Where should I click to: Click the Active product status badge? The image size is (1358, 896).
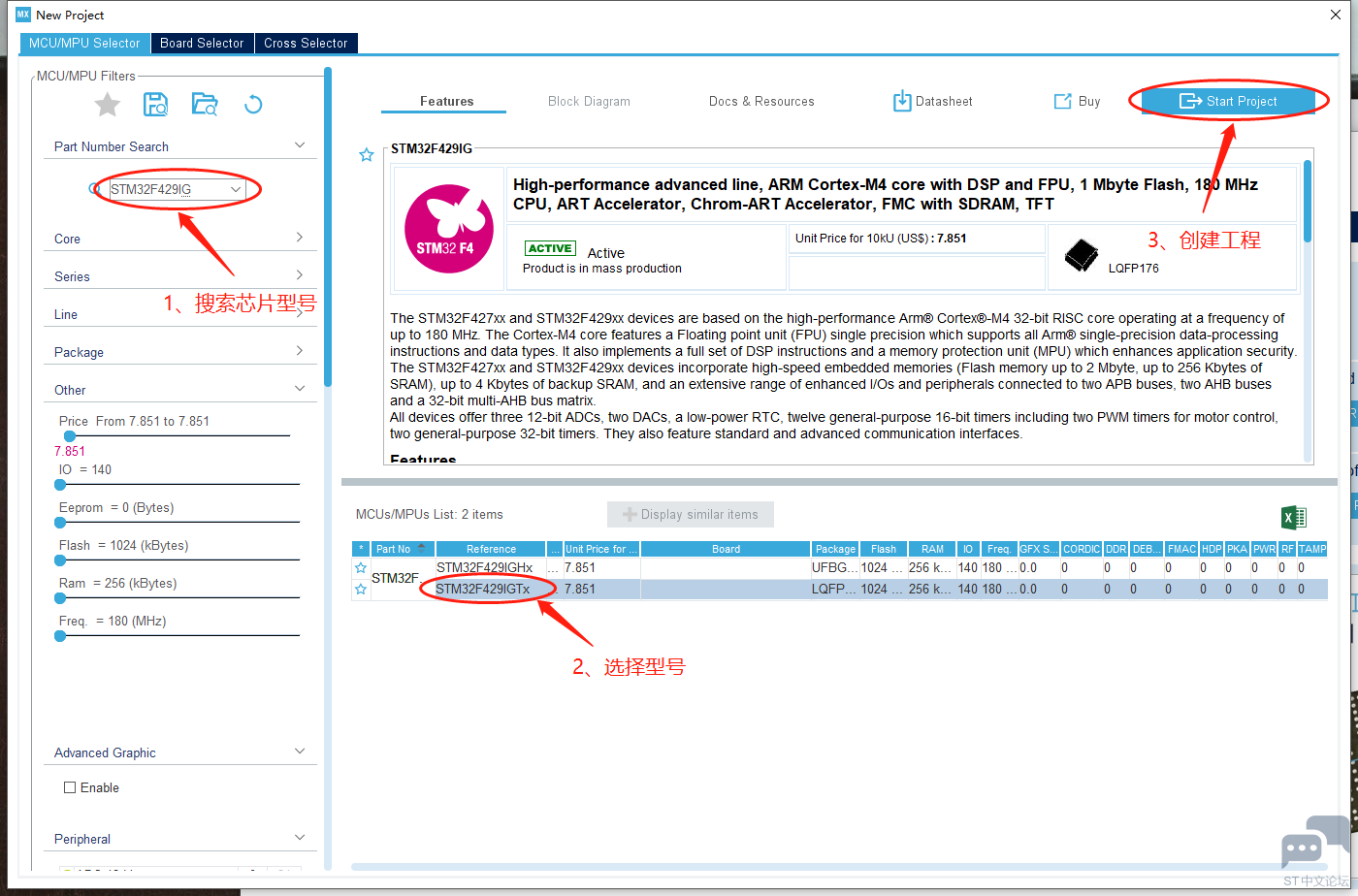(x=550, y=248)
